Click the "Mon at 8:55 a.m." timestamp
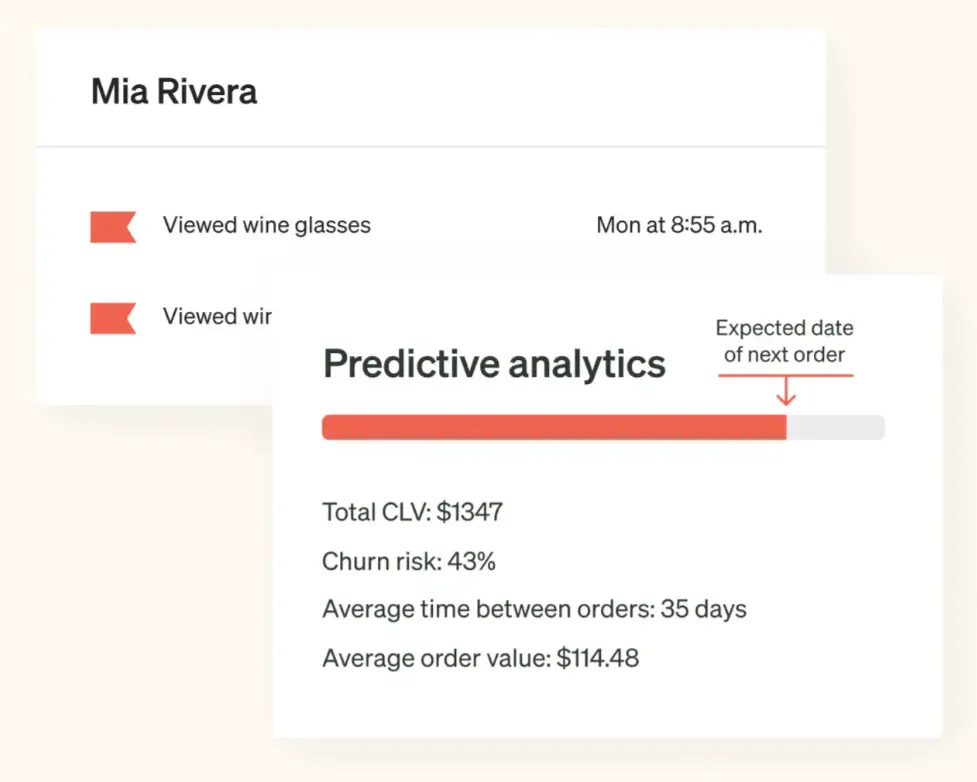The height and width of the screenshot is (782, 977). click(x=679, y=226)
